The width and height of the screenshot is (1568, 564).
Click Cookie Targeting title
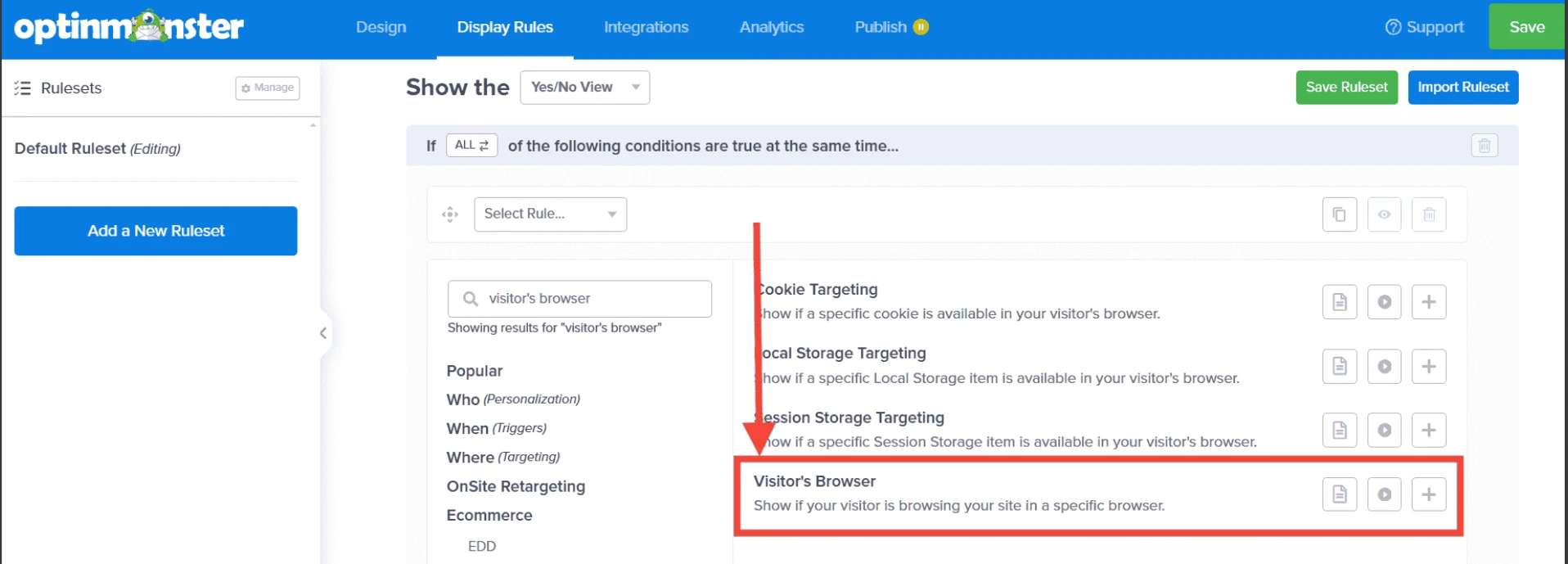(816, 289)
